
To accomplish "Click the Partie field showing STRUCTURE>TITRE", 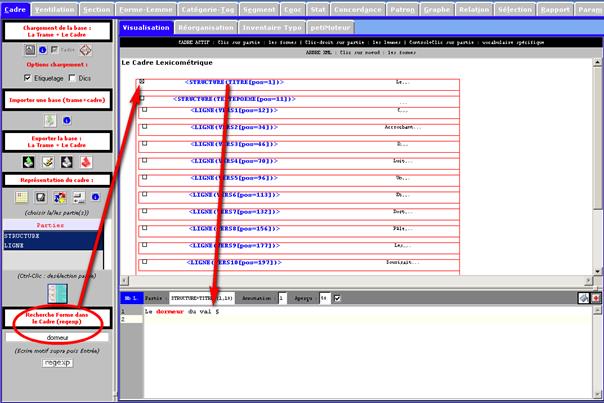I will tap(201, 298).
